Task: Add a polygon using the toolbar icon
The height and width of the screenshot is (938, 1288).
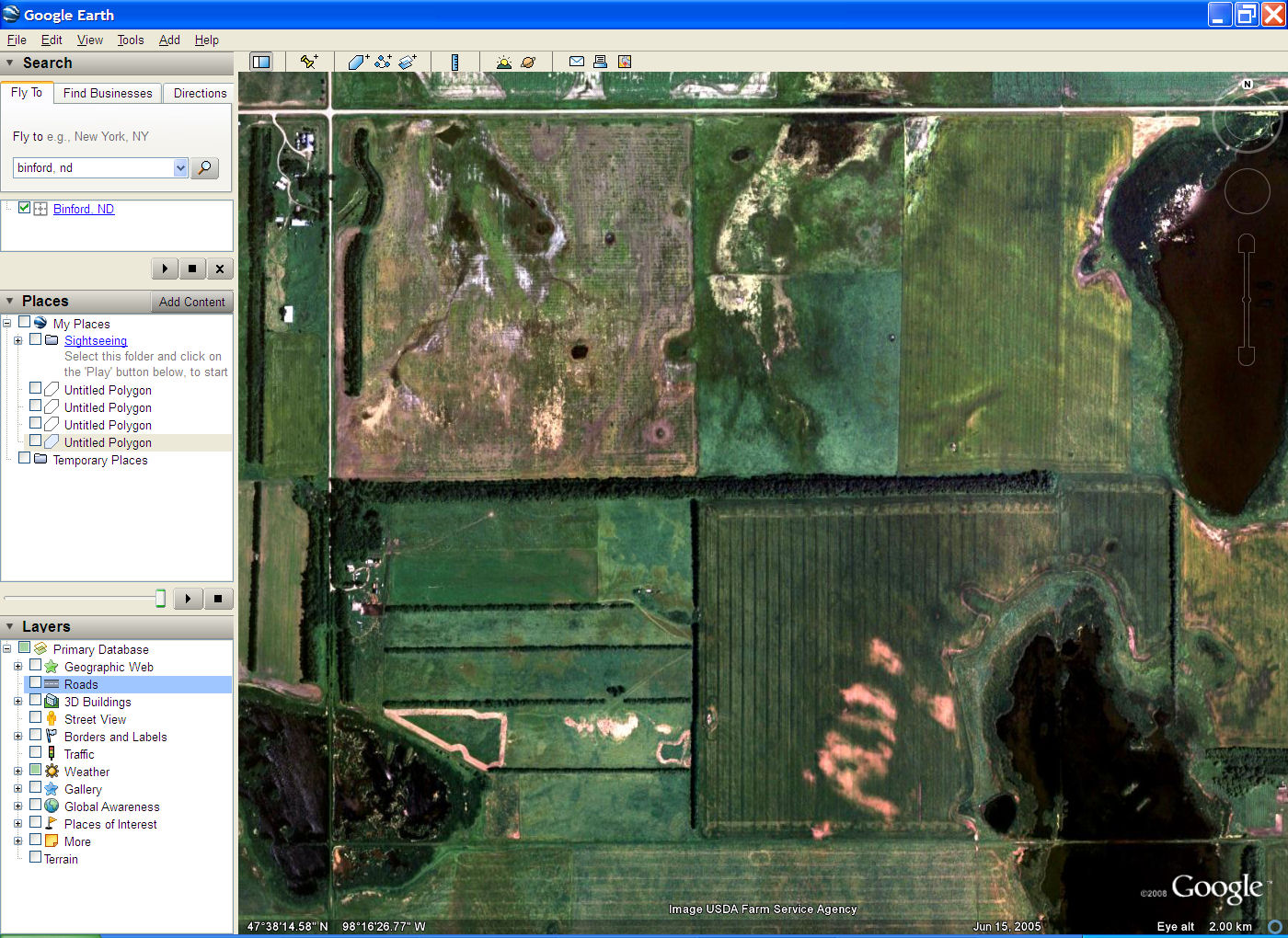Action: pos(359,62)
